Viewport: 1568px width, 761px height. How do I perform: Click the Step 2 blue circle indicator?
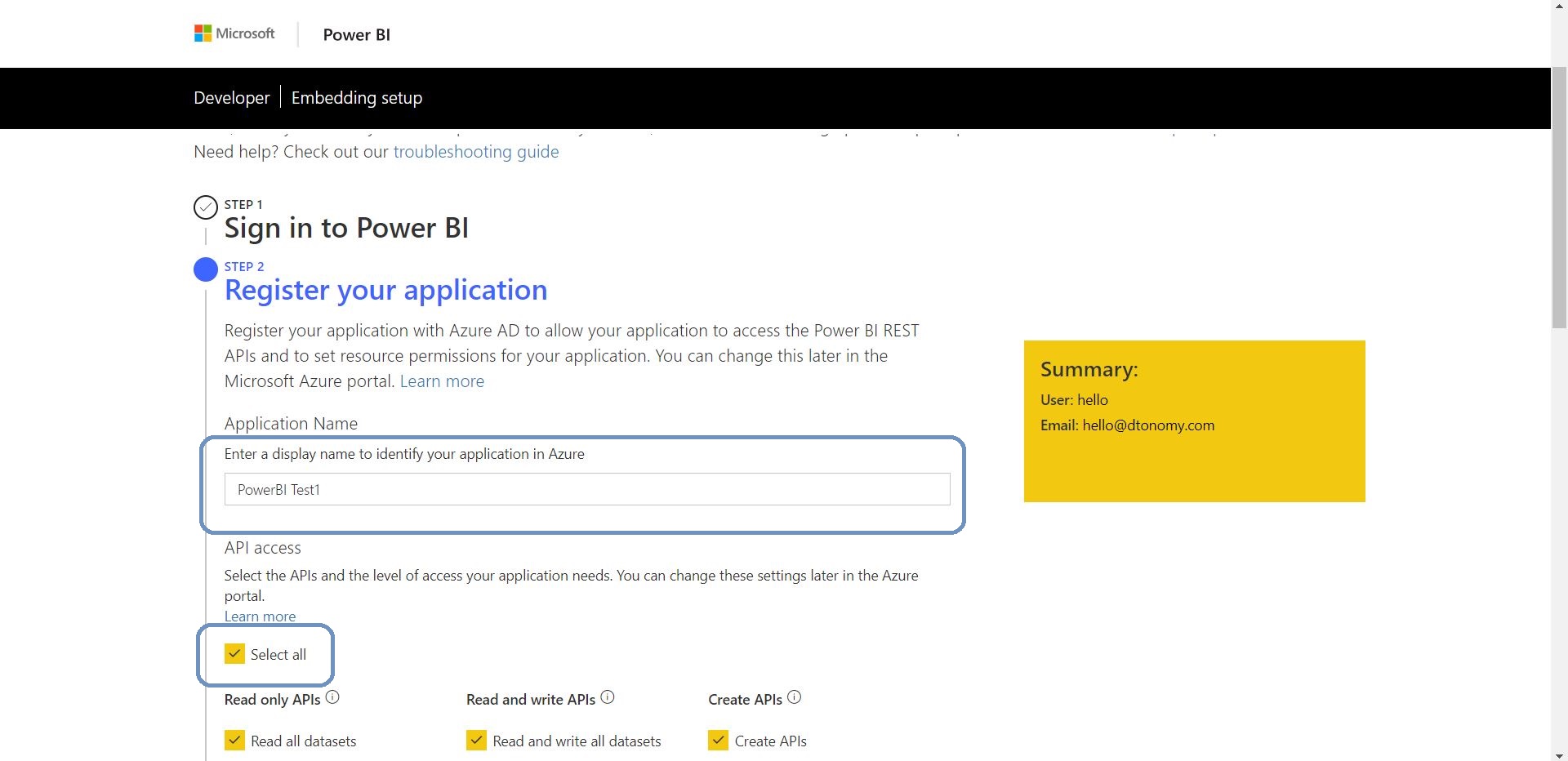point(205,269)
